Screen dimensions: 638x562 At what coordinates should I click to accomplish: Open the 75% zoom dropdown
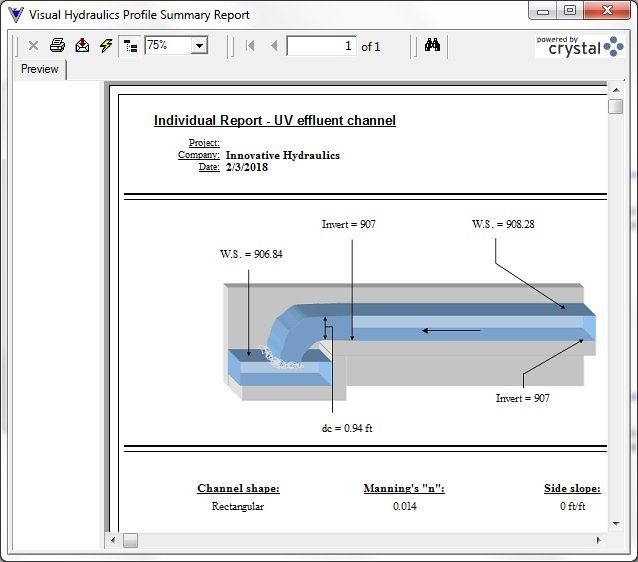(199, 46)
